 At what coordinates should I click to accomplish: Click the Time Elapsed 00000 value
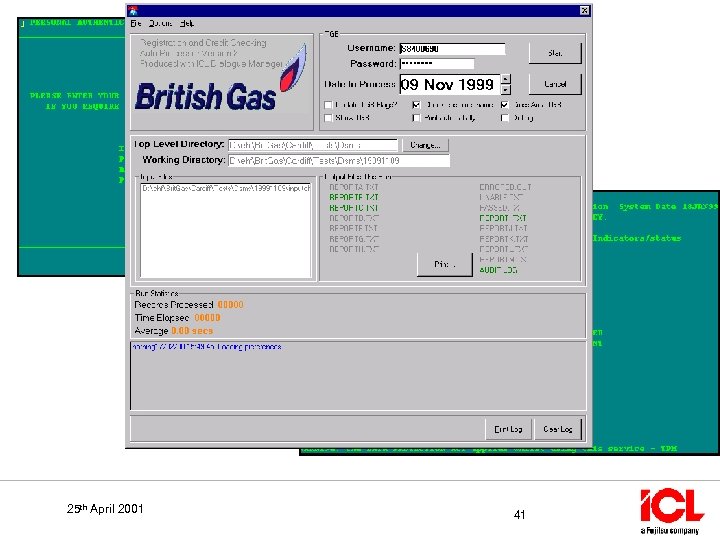[207, 318]
